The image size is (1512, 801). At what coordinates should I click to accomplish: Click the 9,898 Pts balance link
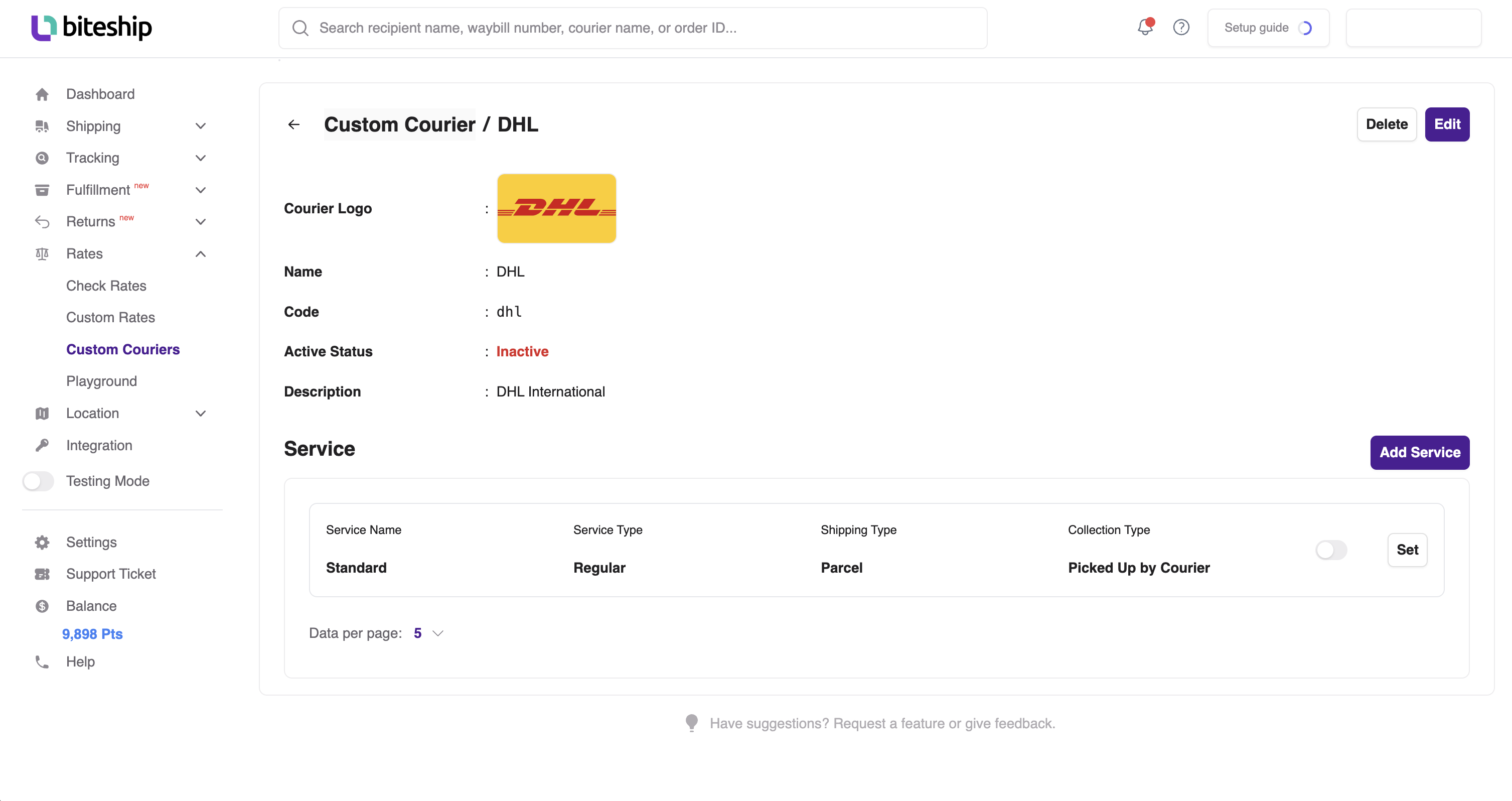click(x=92, y=634)
